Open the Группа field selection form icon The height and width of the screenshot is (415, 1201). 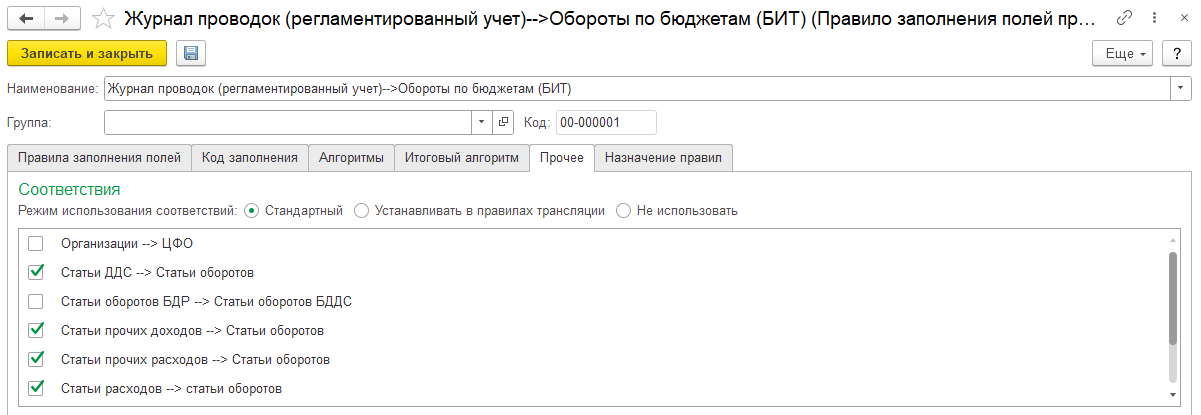point(503,122)
